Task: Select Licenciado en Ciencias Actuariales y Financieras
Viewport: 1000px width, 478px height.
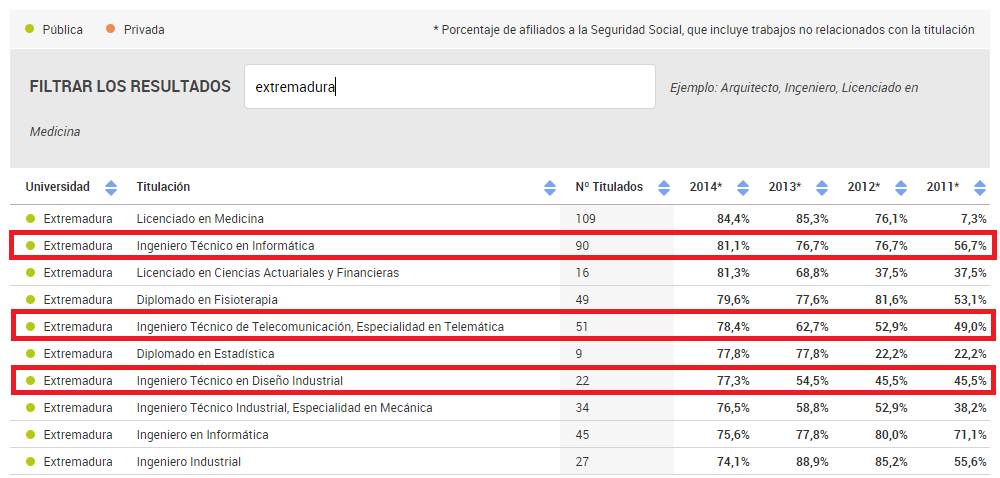Action: [x=268, y=273]
